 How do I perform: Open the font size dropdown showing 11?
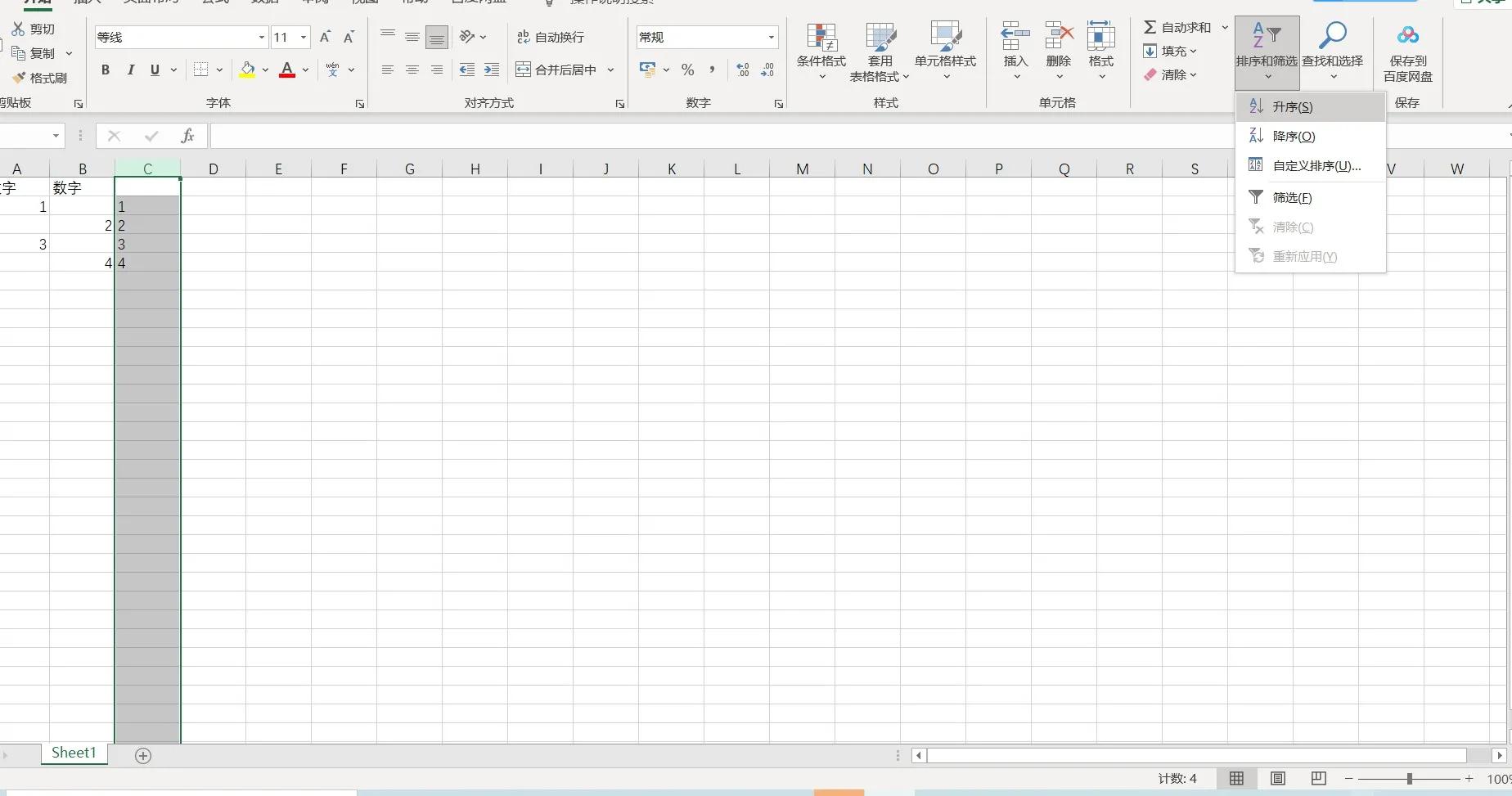click(304, 37)
